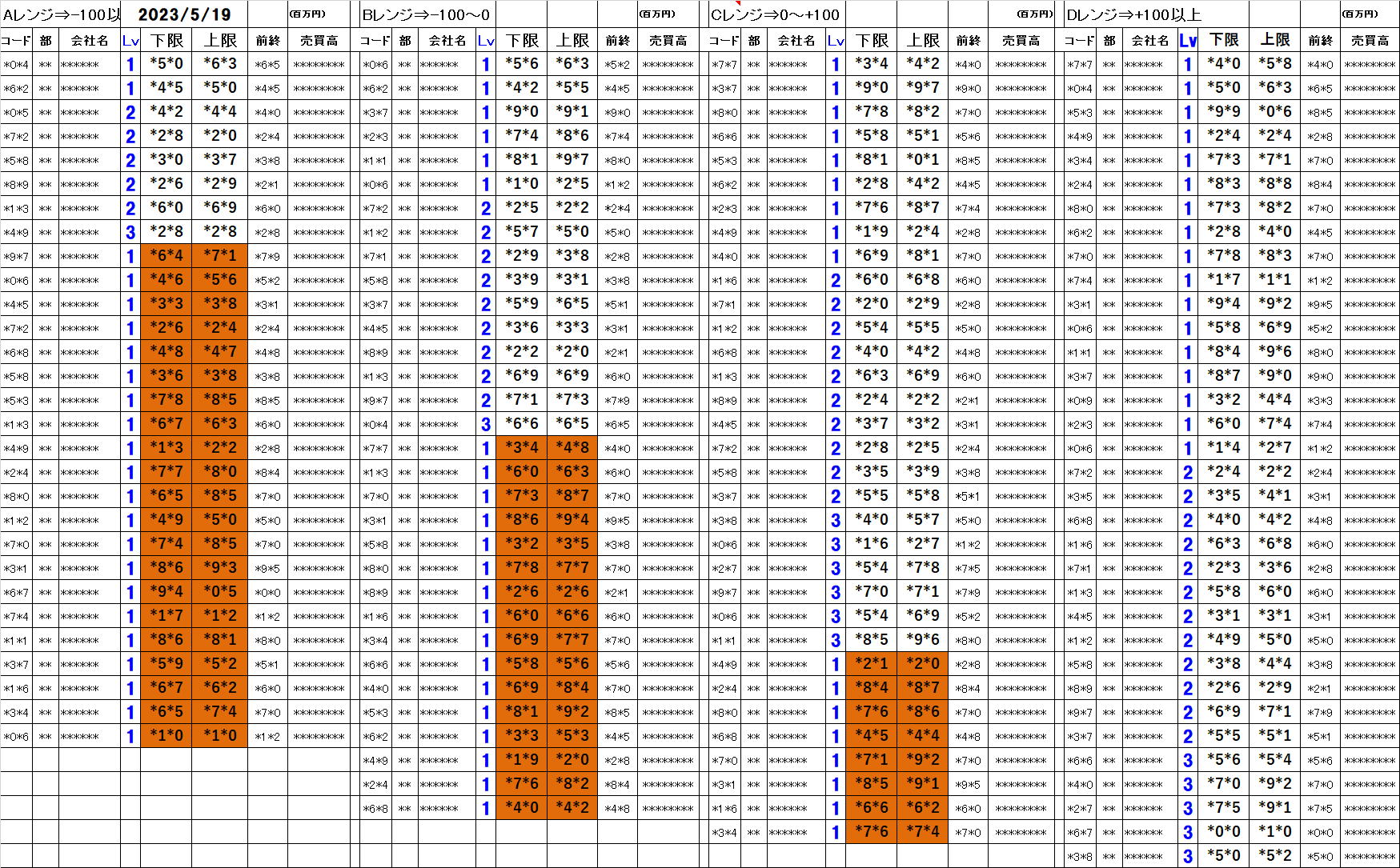Select C range 上限 cell *6*8
This screenshot has width=1400, height=868.
click(x=922, y=280)
